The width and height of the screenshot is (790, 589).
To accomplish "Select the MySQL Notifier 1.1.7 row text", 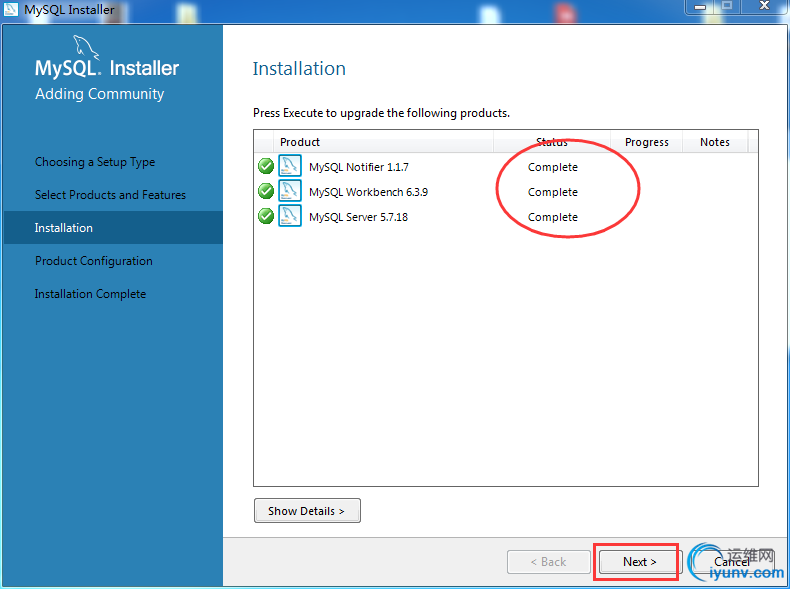I will pyautogui.click(x=359, y=167).
